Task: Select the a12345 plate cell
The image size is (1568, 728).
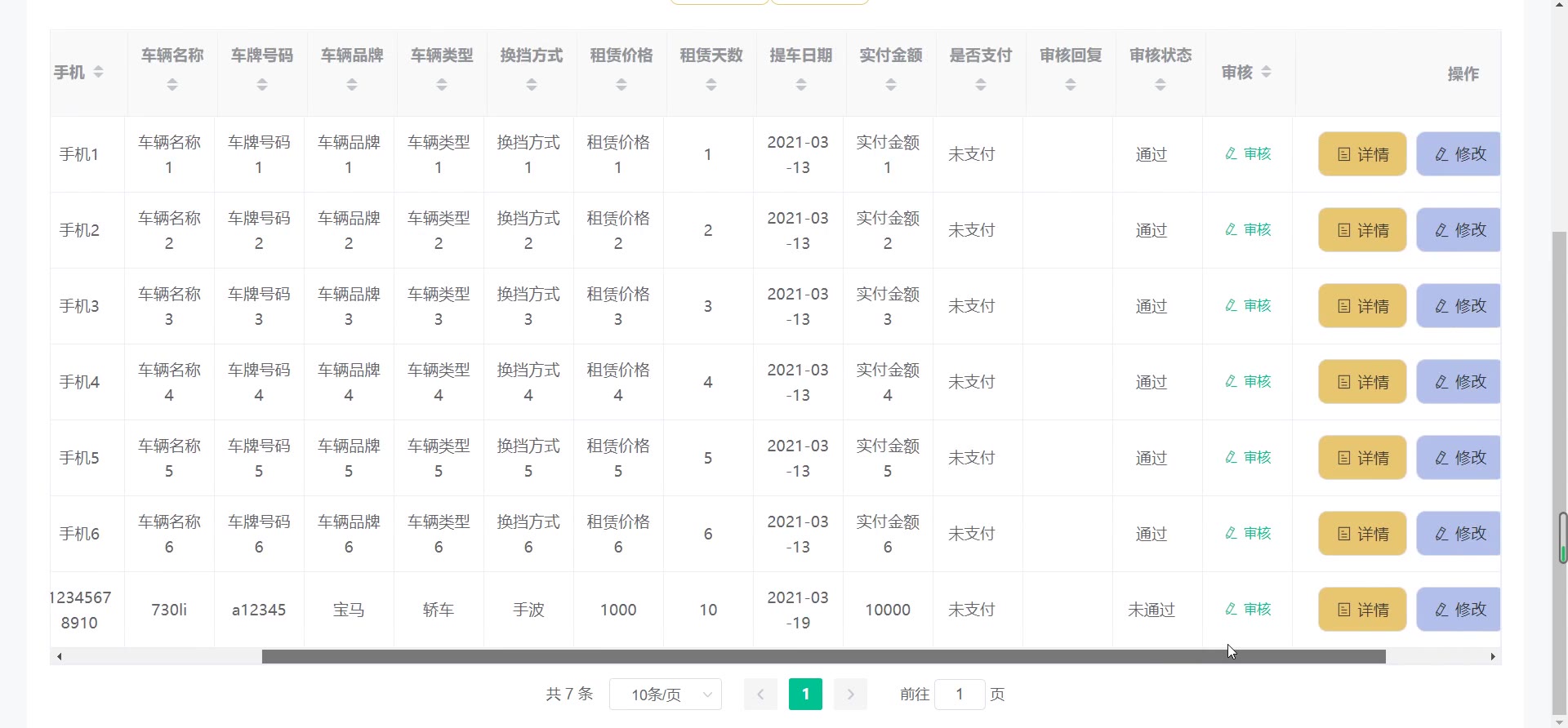Action: tap(259, 610)
